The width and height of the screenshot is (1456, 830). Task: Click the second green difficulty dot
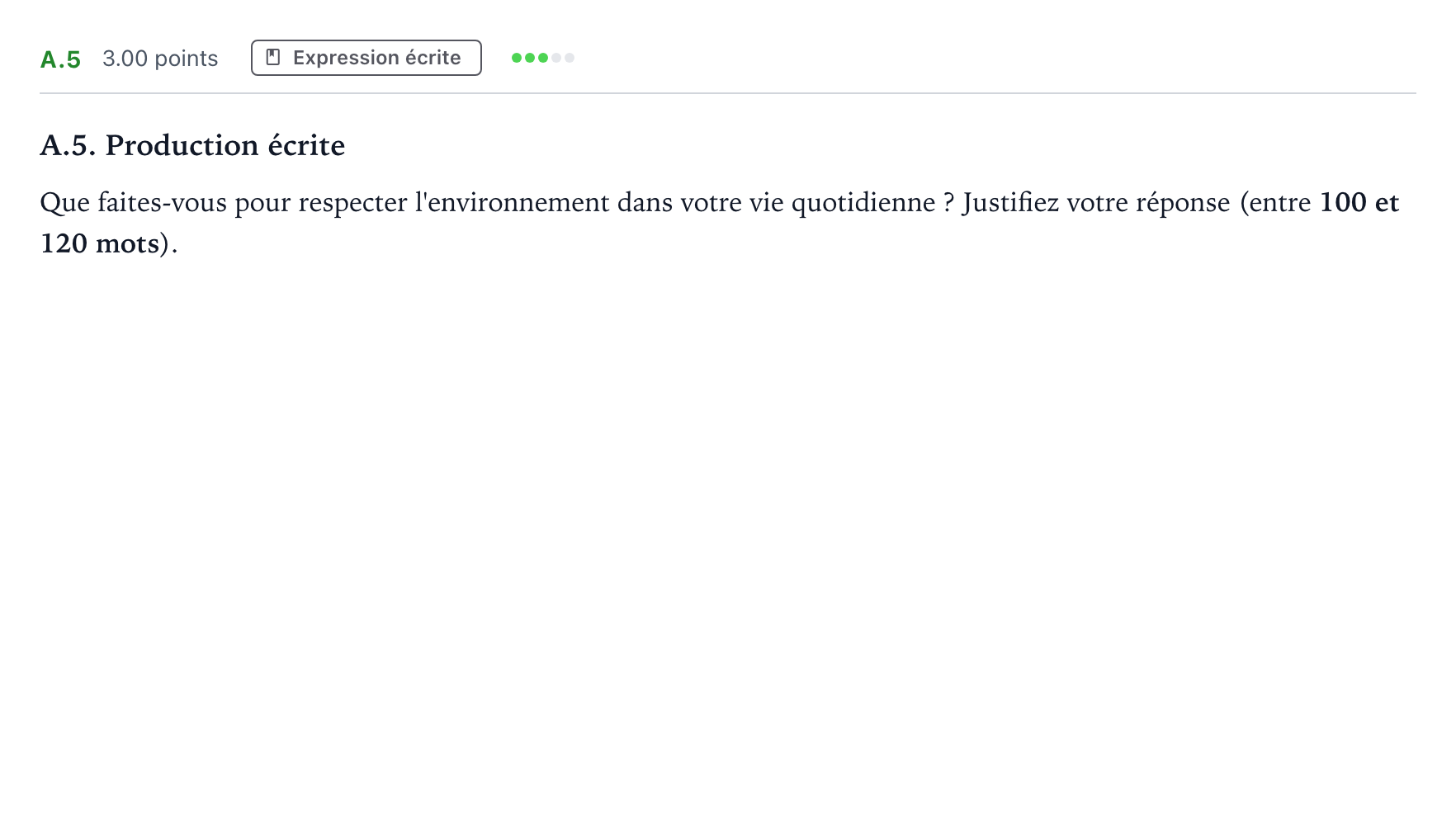coord(530,58)
